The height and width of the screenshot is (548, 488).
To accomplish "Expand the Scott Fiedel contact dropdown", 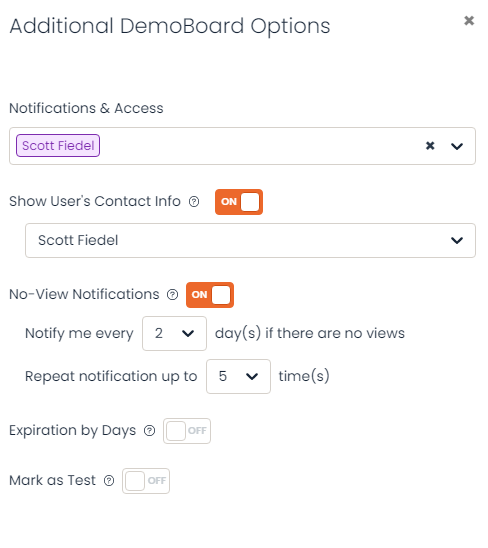I will (x=250, y=240).
